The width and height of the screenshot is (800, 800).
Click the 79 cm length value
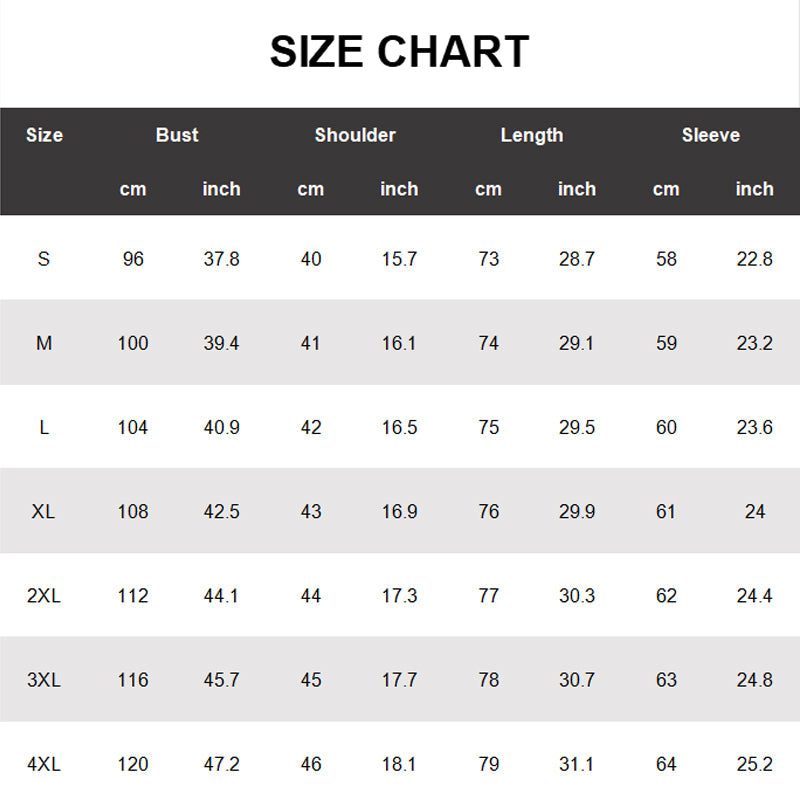point(488,764)
